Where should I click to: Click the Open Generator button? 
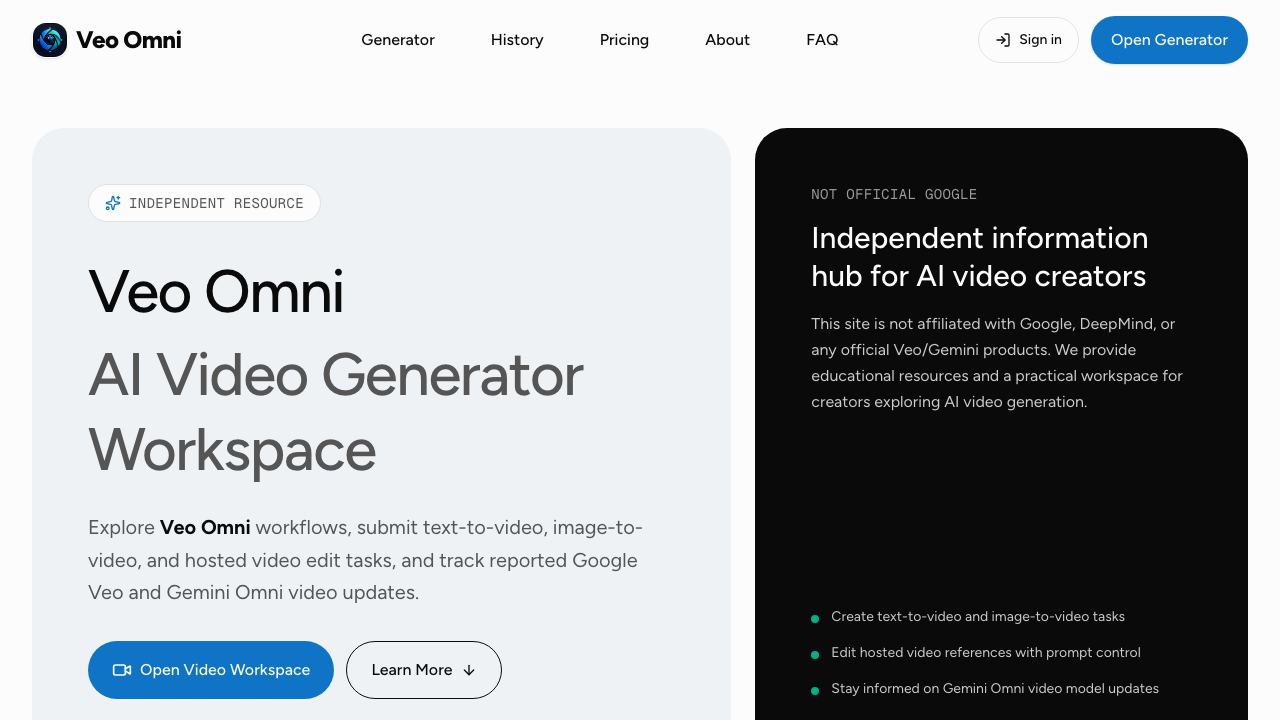click(x=1169, y=40)
